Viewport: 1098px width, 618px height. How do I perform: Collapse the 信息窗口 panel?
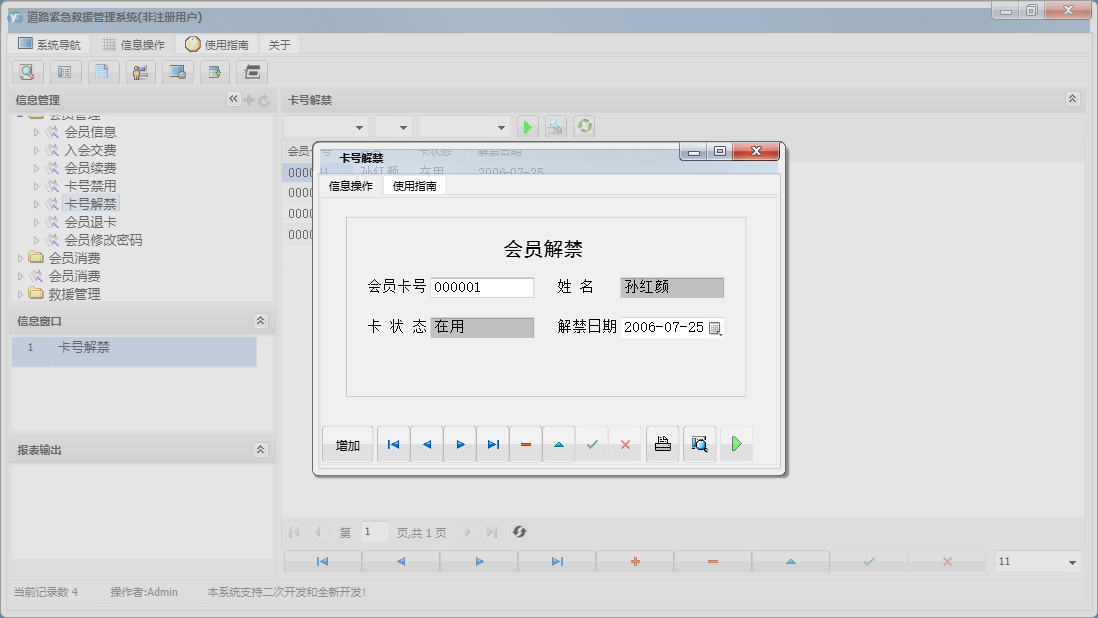[259, 320]
